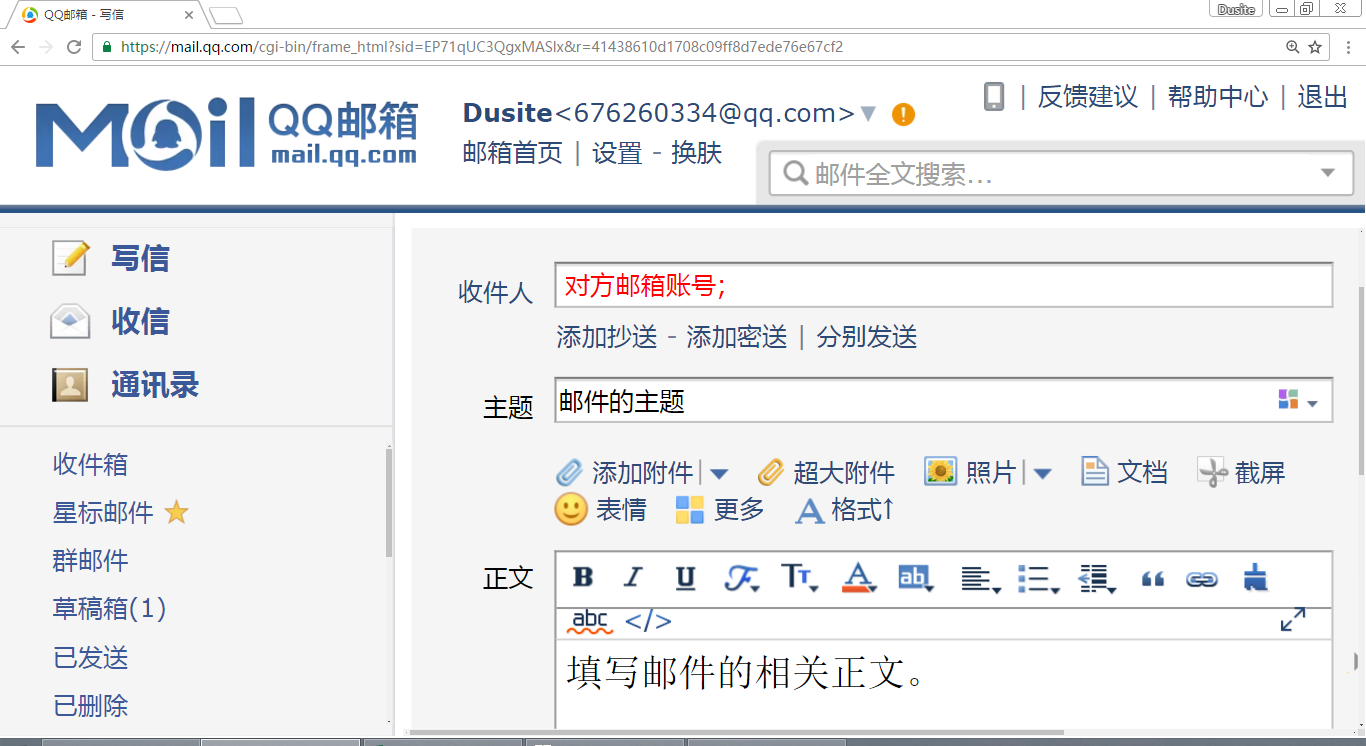Open Chrome menu three dots
This screenshot has height=746, width=1366.
pos(1348,47)
